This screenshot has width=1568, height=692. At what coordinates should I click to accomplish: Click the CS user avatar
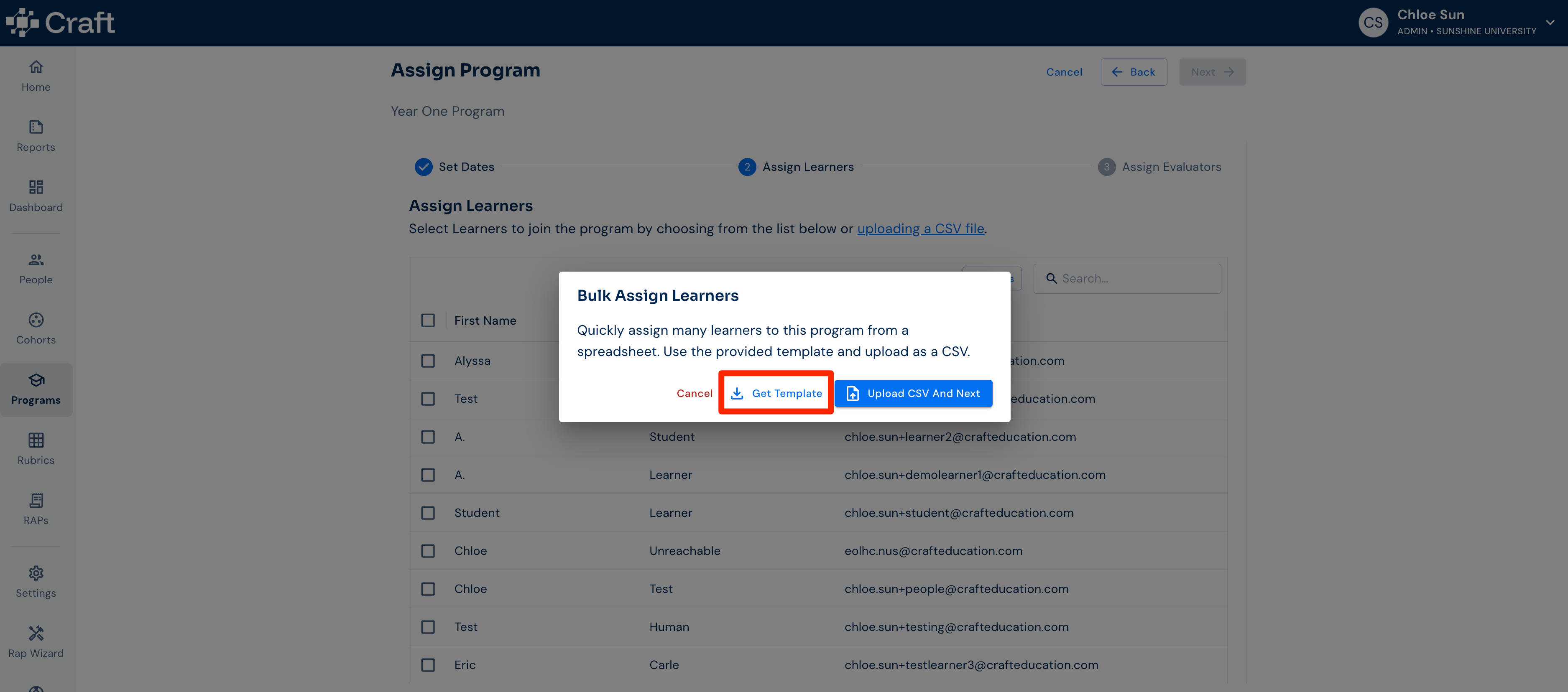(1373, 23)
